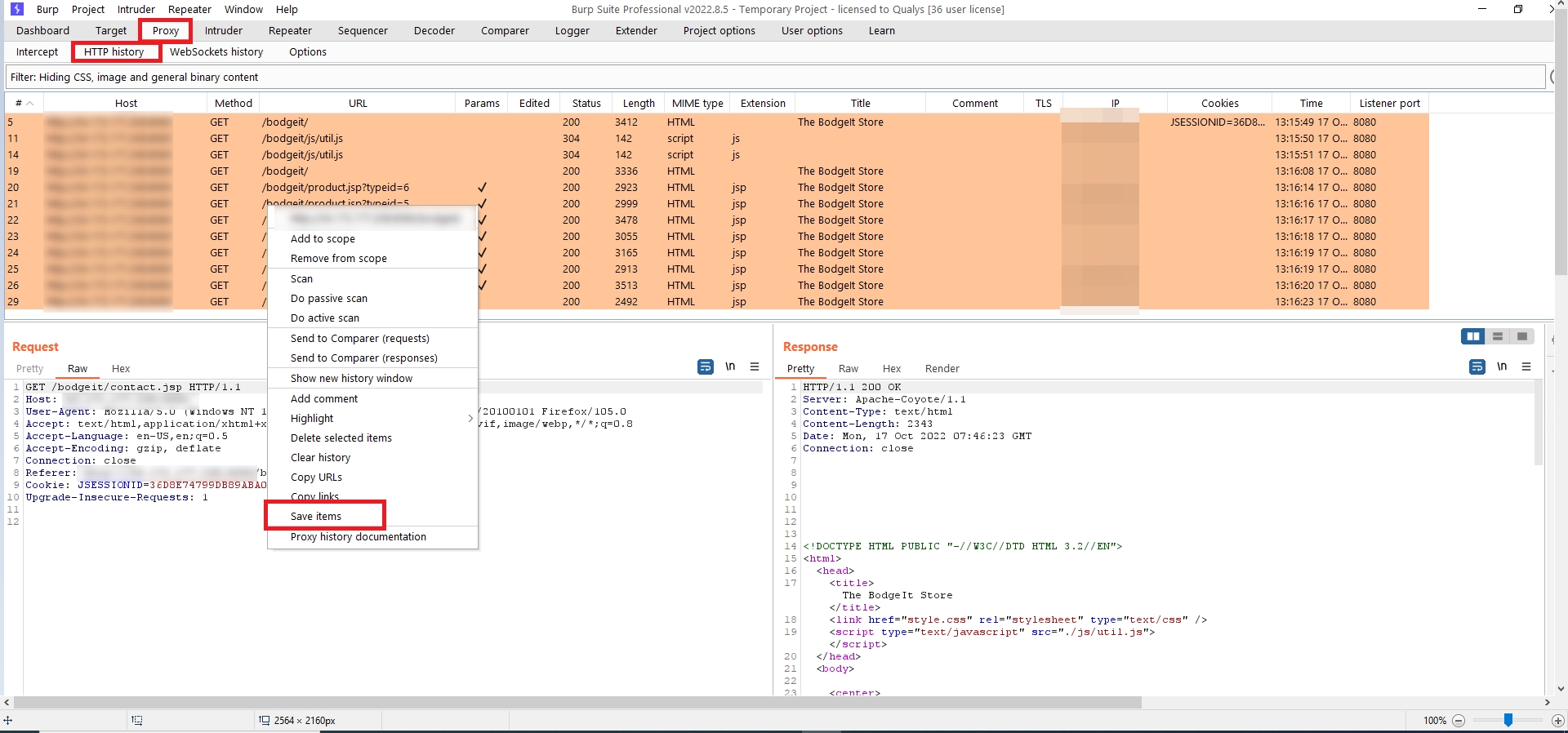Expand the Highlight submenu arrow
Screen dimensions: 1568x733
470,419
